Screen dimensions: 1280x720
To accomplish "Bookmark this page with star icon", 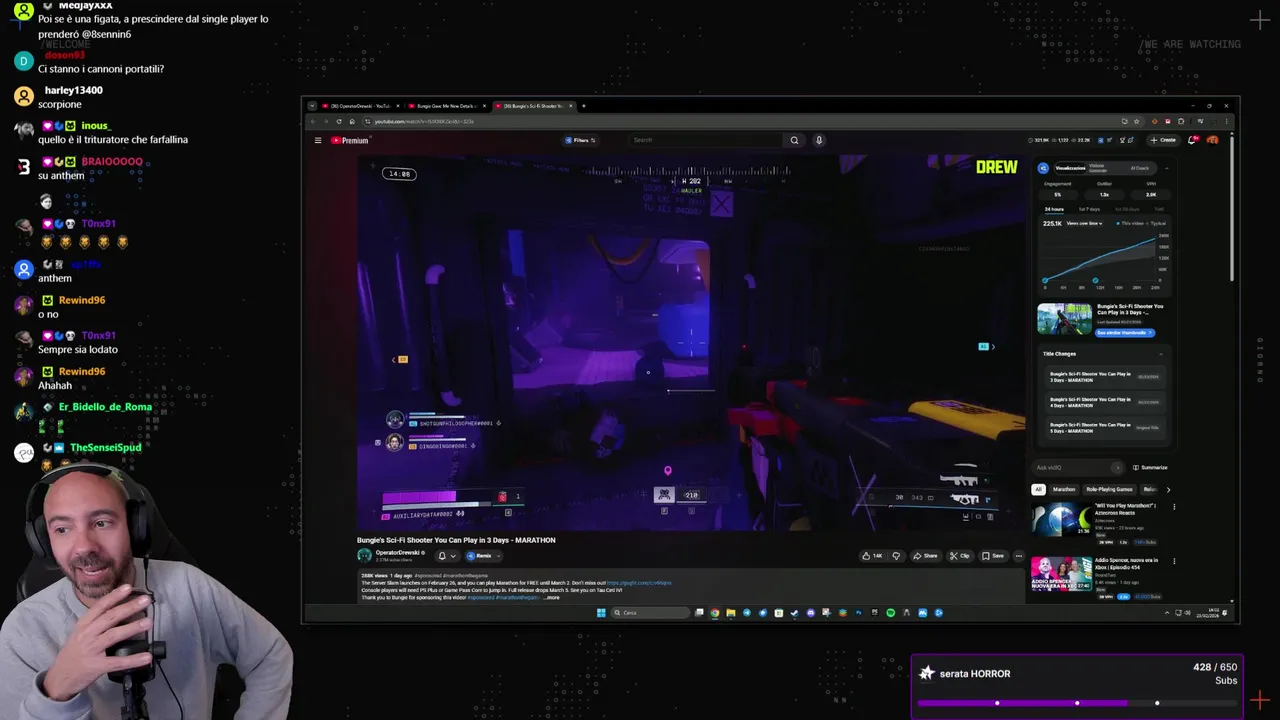I will pos(1137,122).
